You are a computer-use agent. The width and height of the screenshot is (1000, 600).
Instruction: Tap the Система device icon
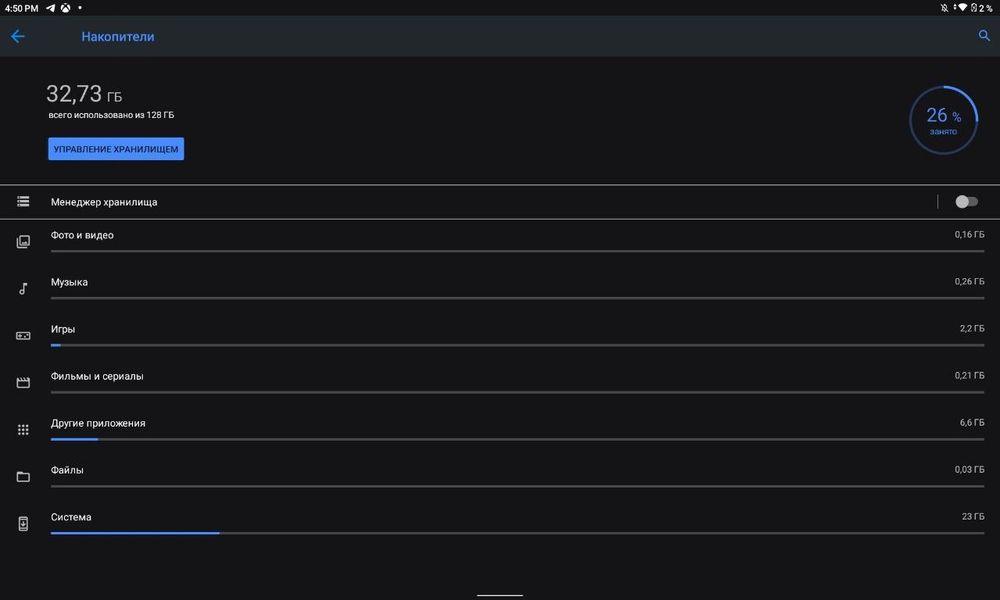point(23,524)
